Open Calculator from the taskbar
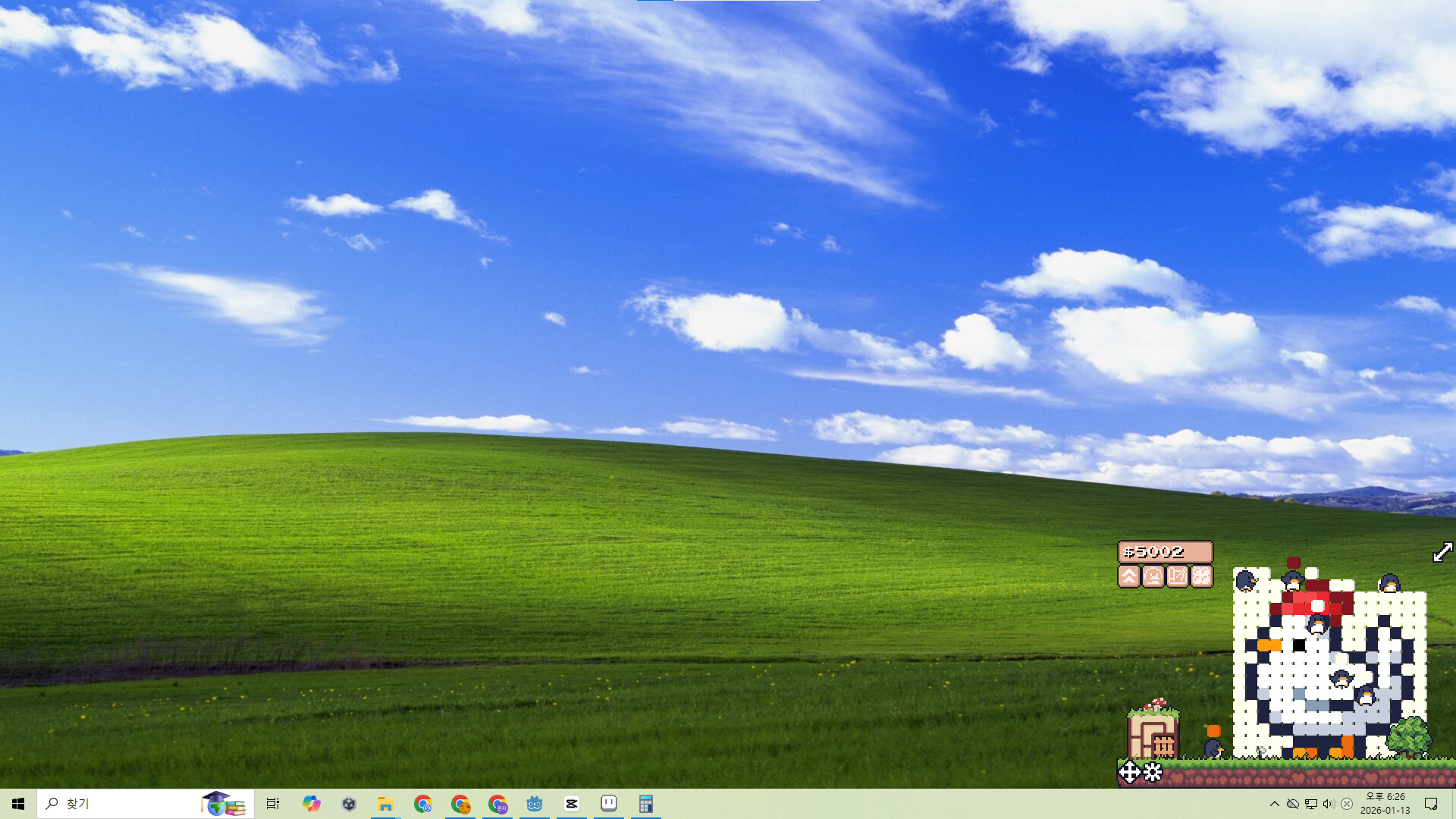Viewport: 1456px width, 819px height. 646,803
